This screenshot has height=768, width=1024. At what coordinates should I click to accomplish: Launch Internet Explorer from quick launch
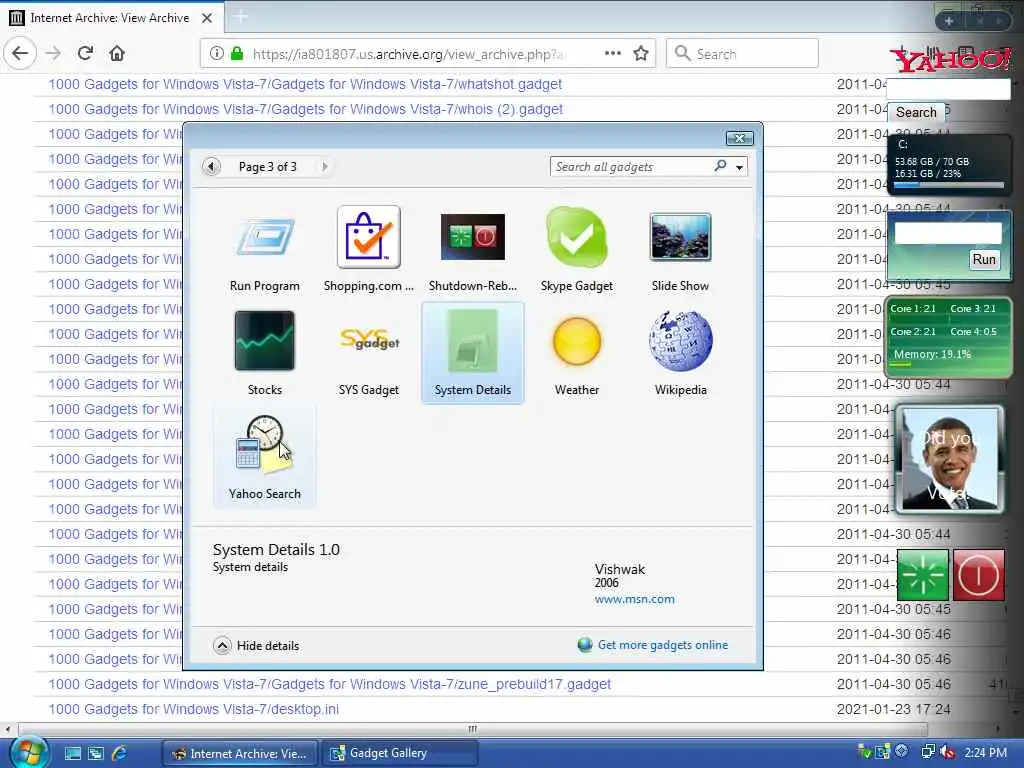click(x=120, y=753)
